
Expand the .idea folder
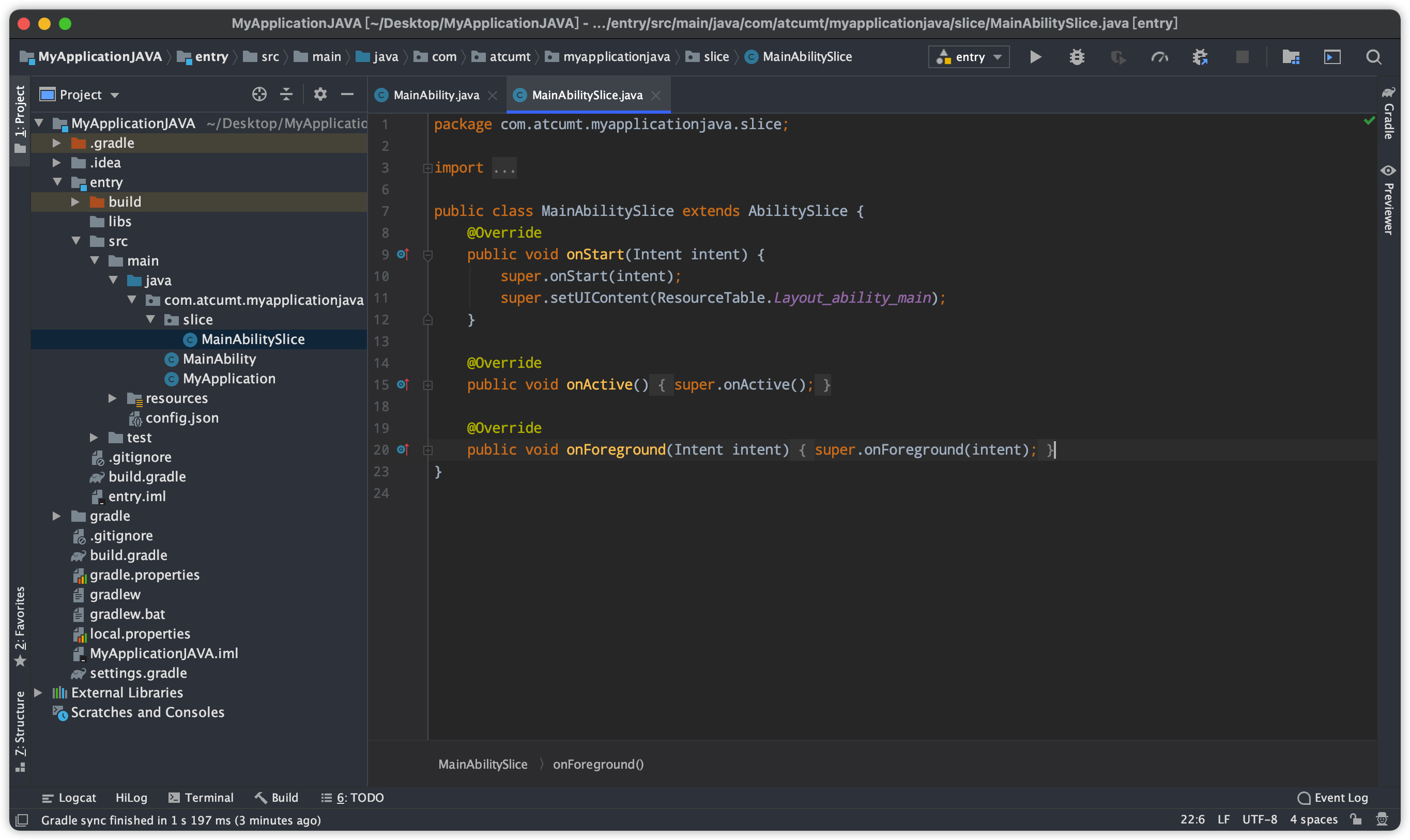tap(56, 162)
